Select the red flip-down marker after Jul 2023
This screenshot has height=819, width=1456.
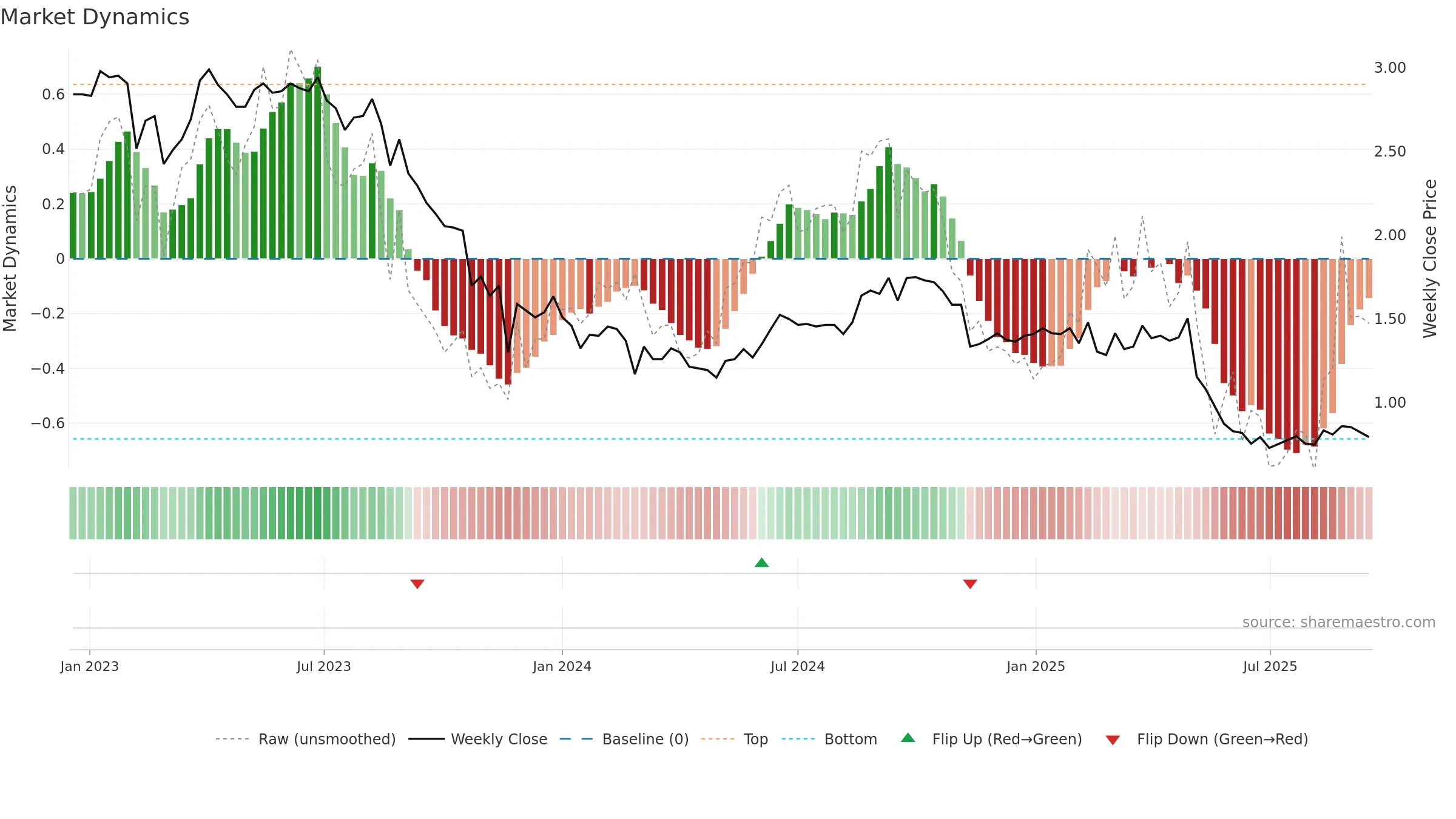417,584
